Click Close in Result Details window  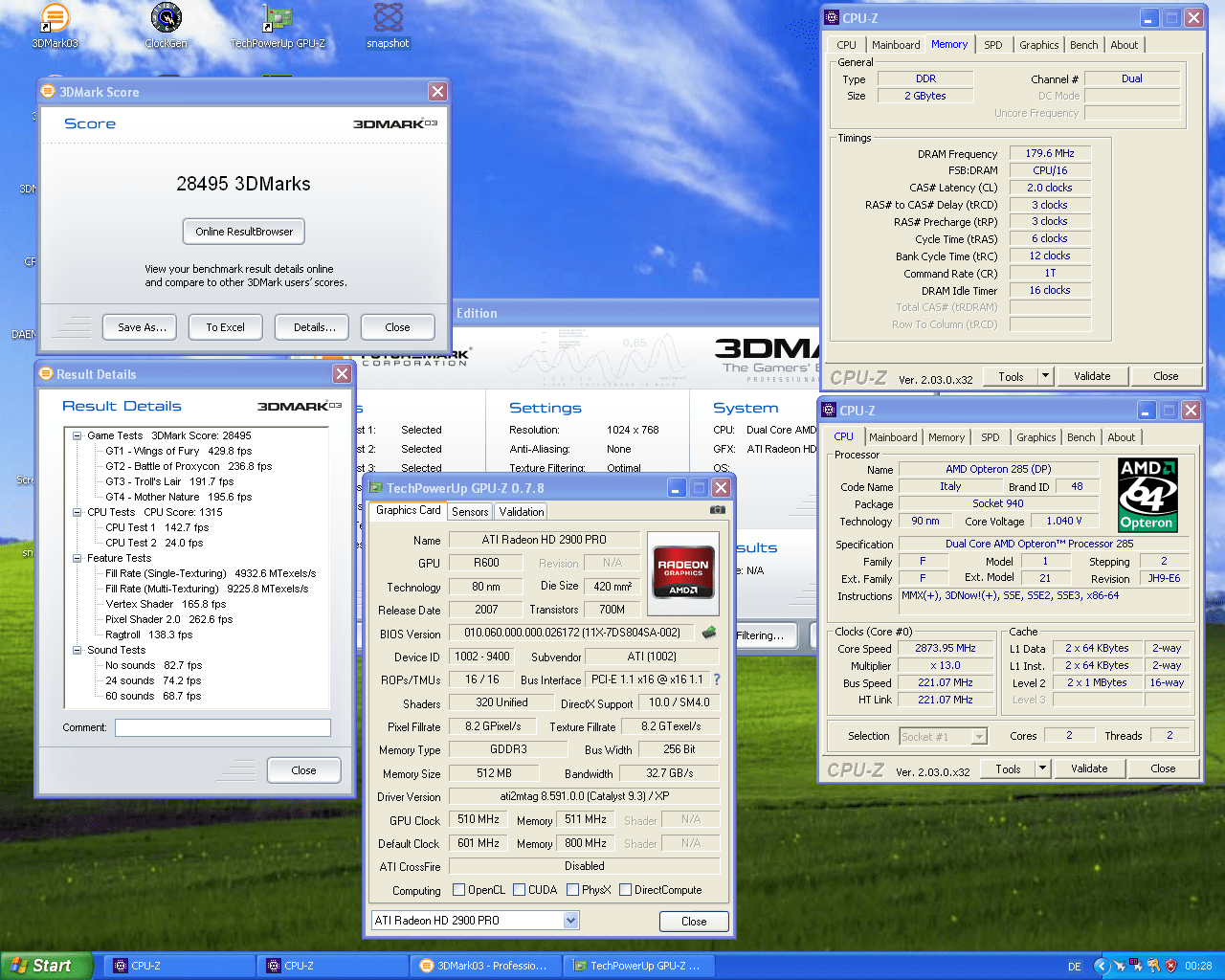pos(303,770)
